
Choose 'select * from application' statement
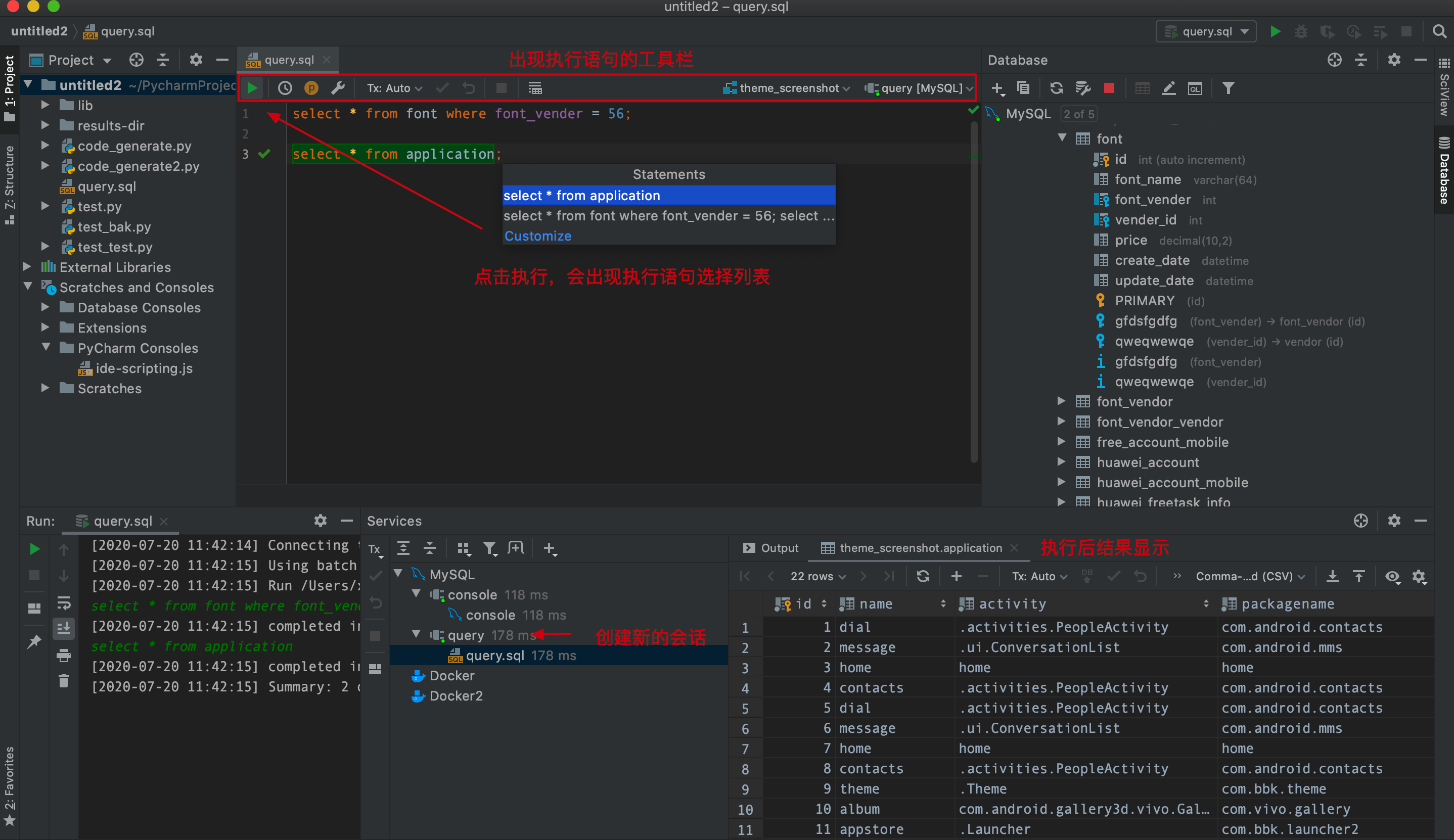(x=669, y=195)
